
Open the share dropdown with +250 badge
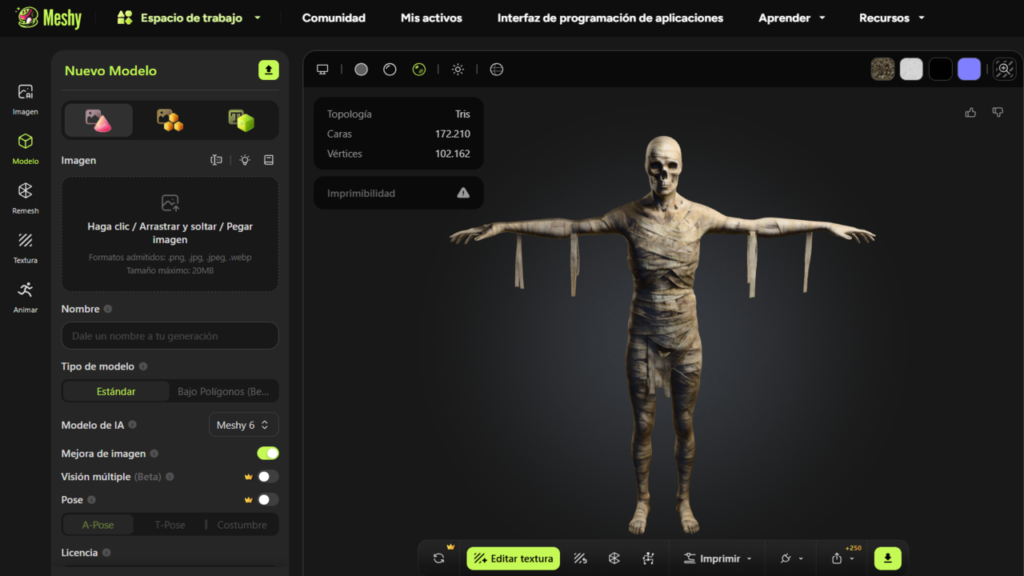[x=842, y=558]
